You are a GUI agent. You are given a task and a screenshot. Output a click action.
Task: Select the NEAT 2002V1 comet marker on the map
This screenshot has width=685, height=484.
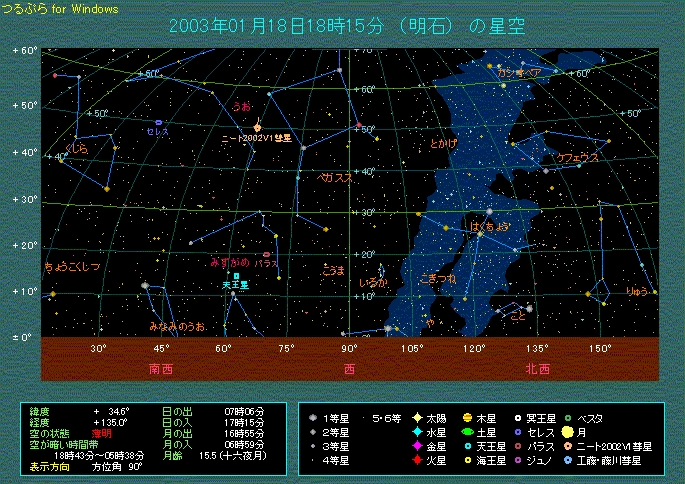257,127
